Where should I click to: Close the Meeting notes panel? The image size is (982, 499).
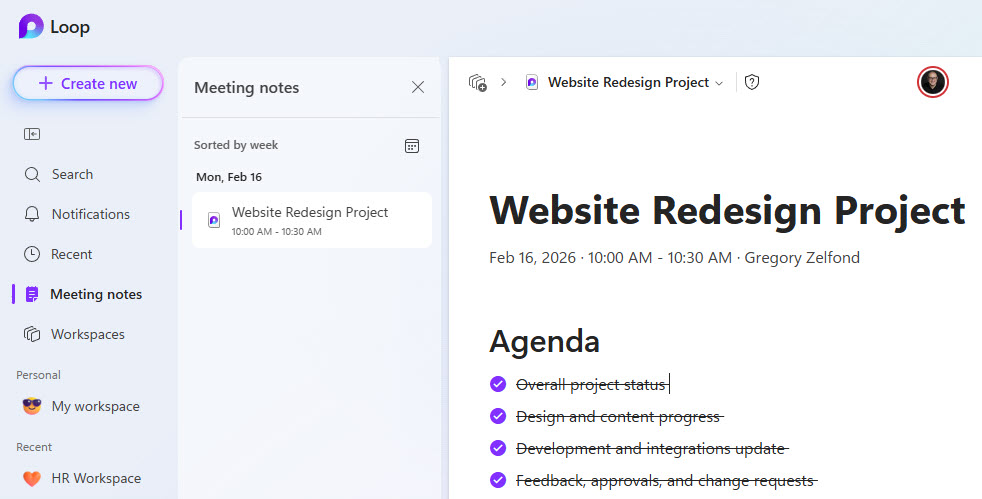click(x=418, y=87)
